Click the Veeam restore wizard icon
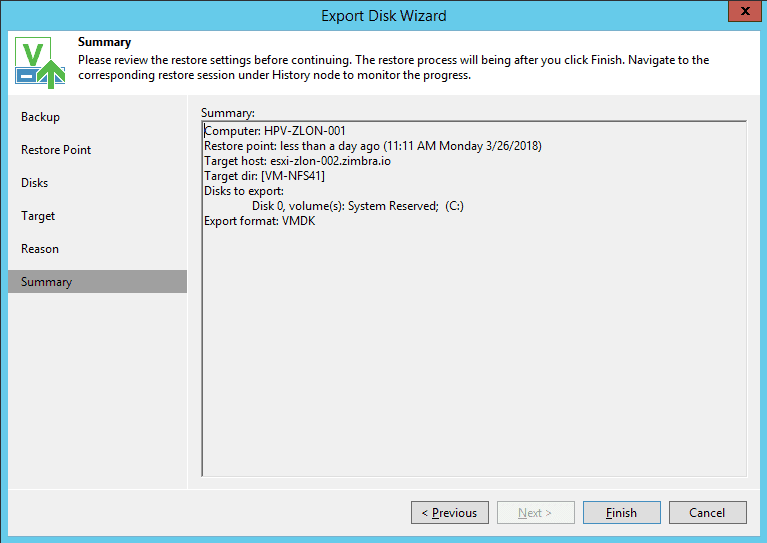 click(x=40, y=63)
